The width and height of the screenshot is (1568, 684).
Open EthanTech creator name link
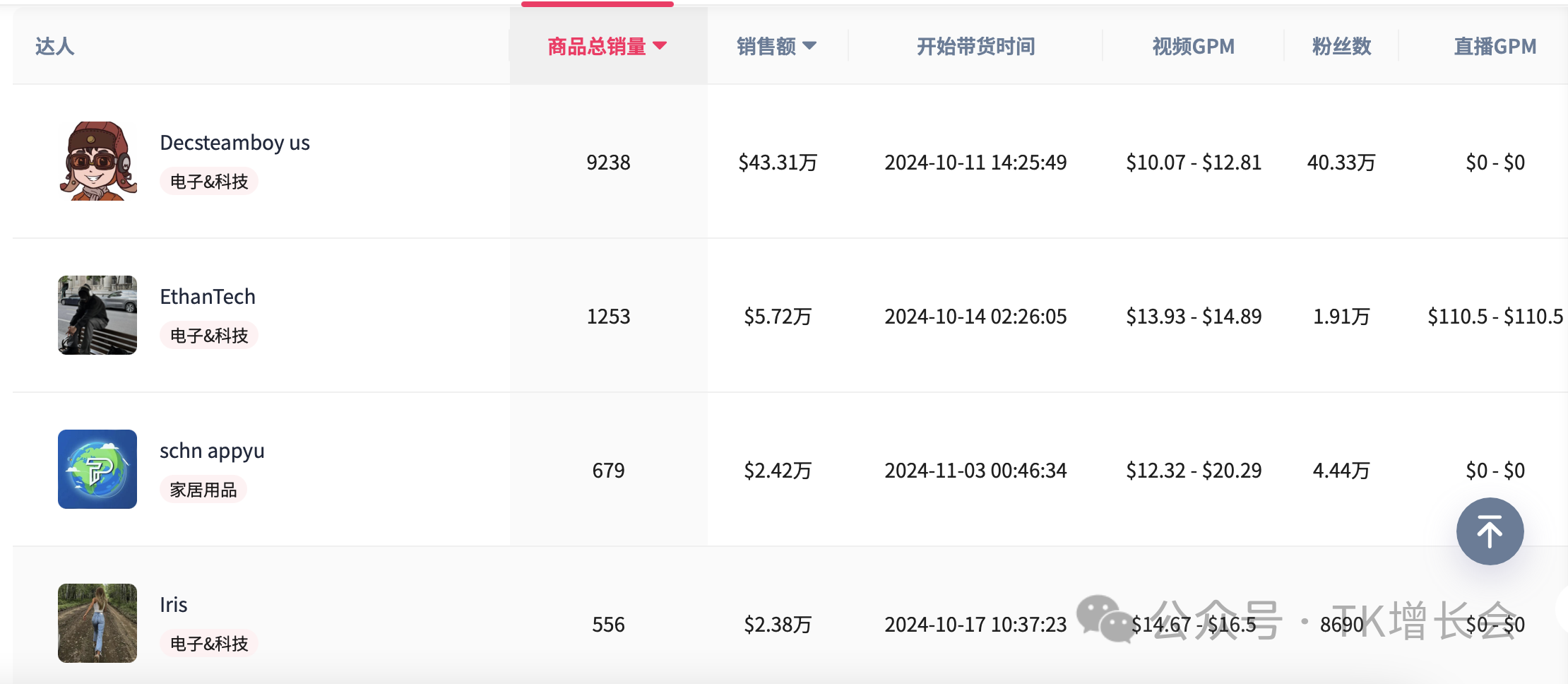(208, 297)
